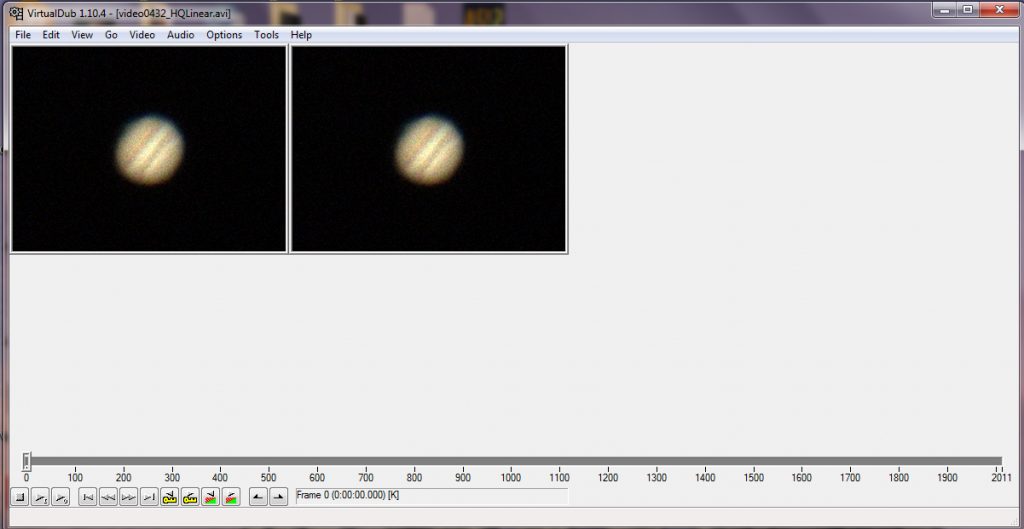Click the VirtualDub gear icon in title bar
Image resolution: width=1024 pixels, height=529 pixels.
[x=16, y=13]
